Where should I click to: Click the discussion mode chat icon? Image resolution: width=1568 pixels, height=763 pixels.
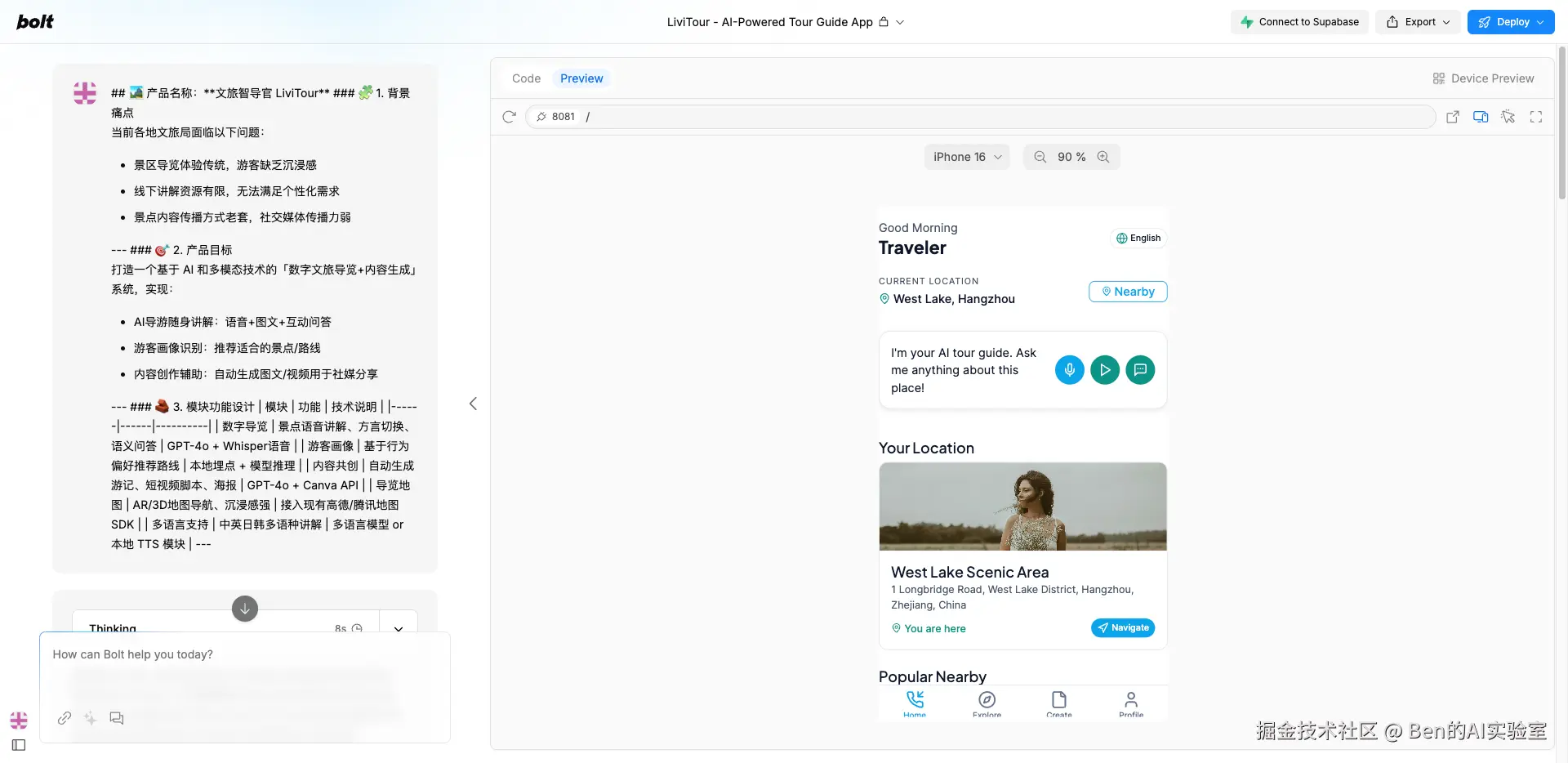(117, 718)
